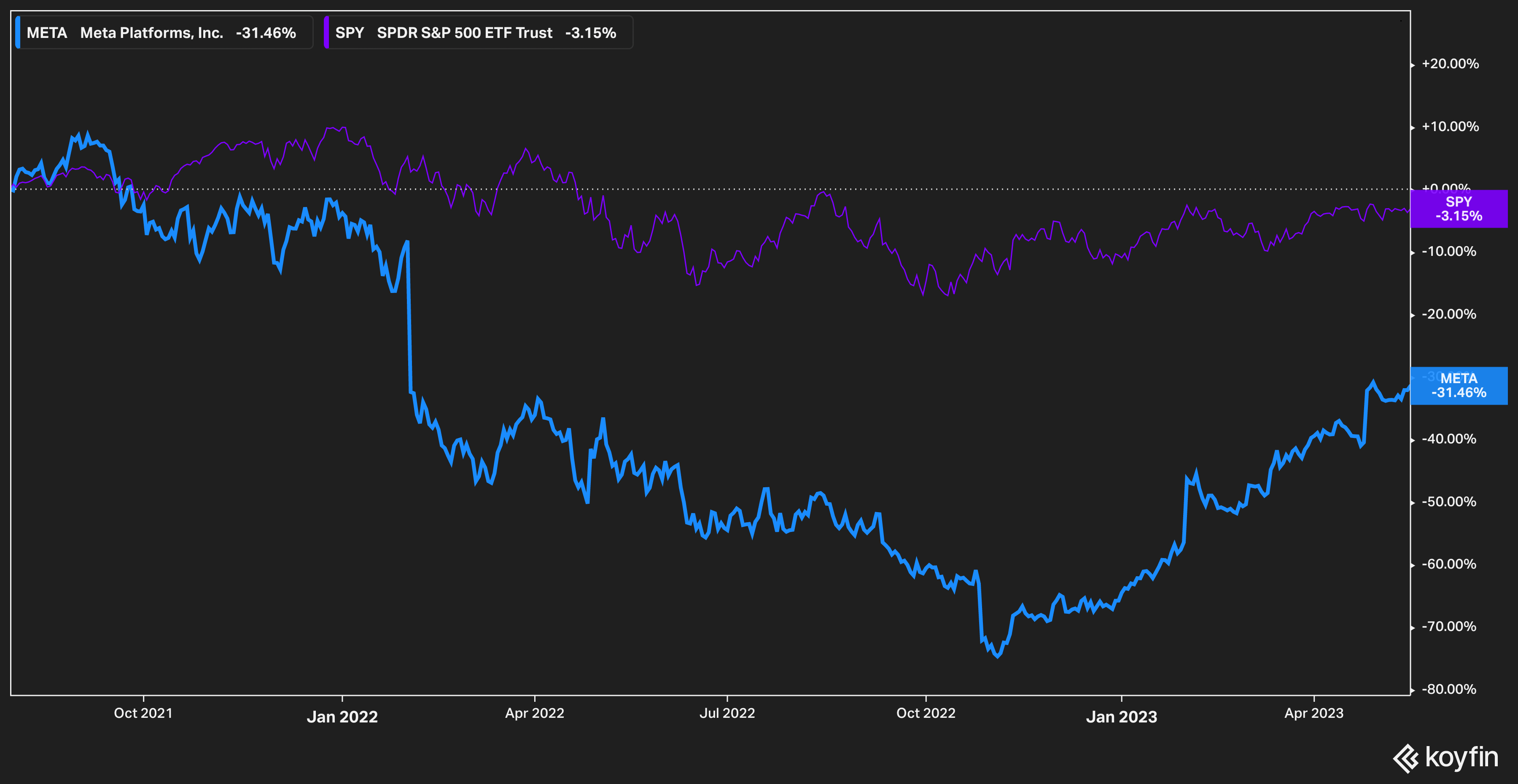Click SPY's purple legend color bar
The width and height of the screenshot is (1518, 784).
point(326,33)
